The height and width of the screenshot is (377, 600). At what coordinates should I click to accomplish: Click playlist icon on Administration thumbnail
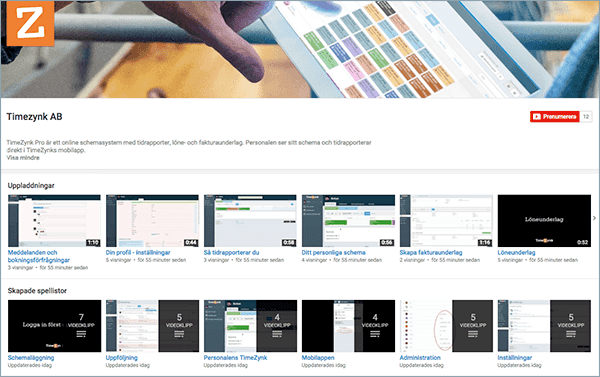point(473,334)
